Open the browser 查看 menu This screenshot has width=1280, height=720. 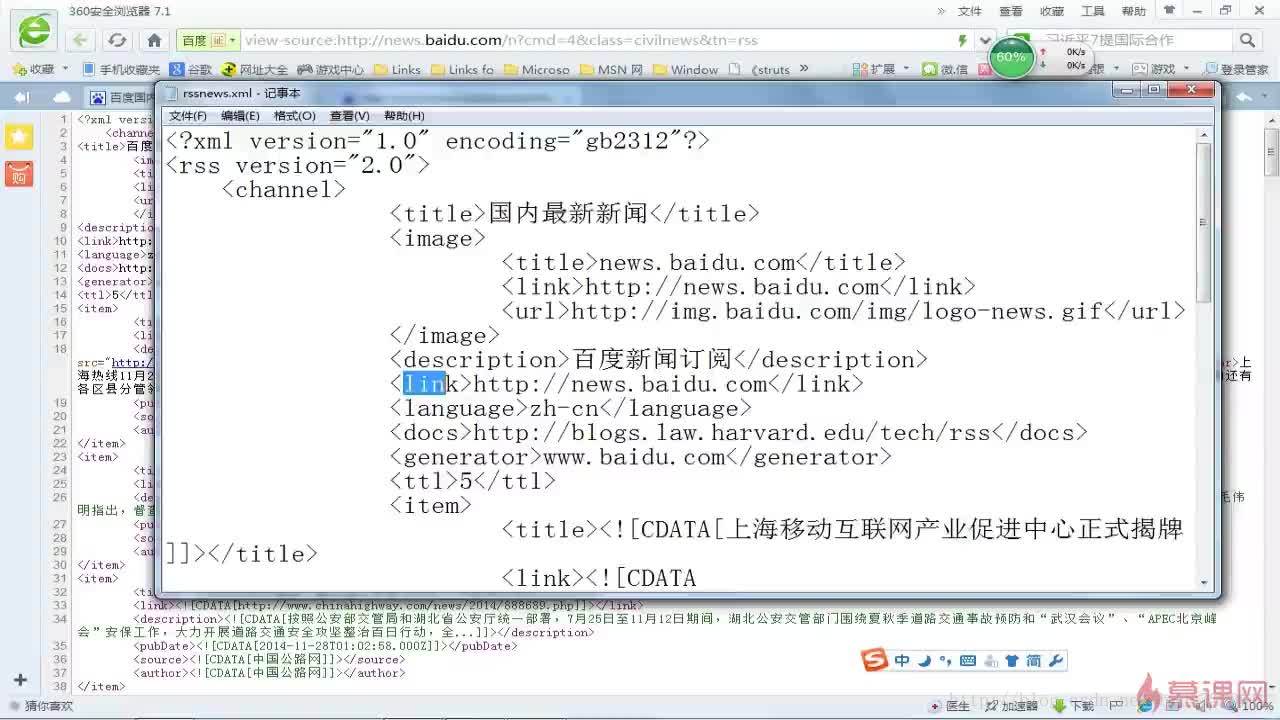pos(1011,11)
